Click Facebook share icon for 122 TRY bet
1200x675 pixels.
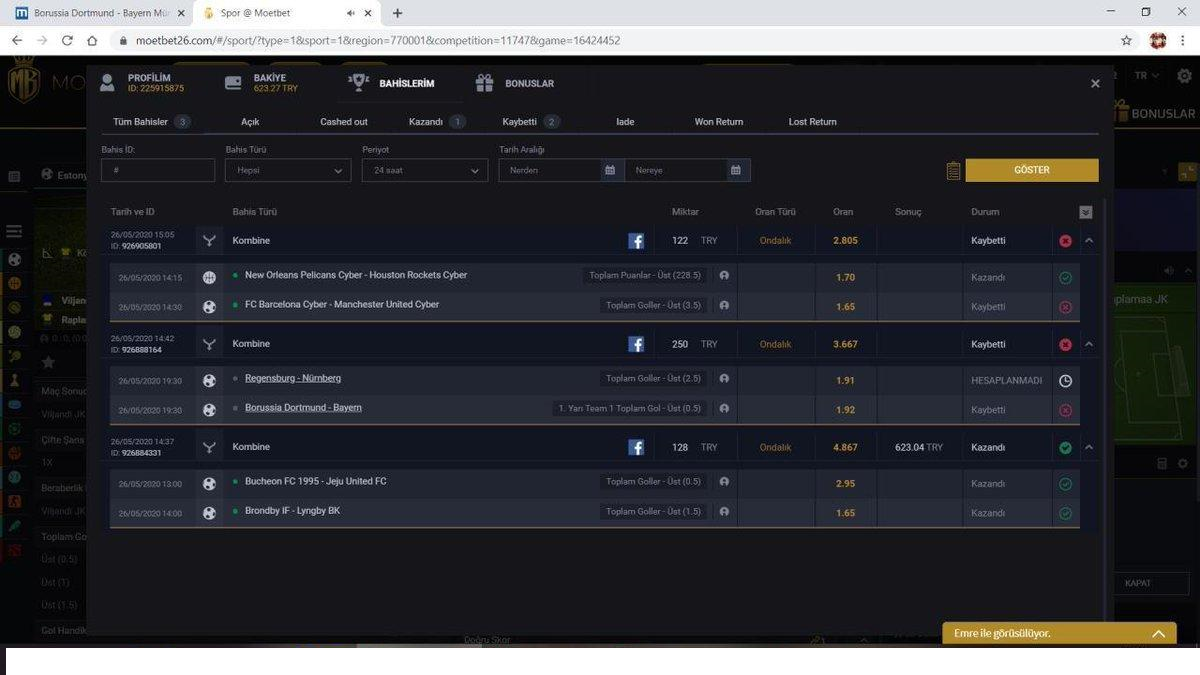(636, 241)
